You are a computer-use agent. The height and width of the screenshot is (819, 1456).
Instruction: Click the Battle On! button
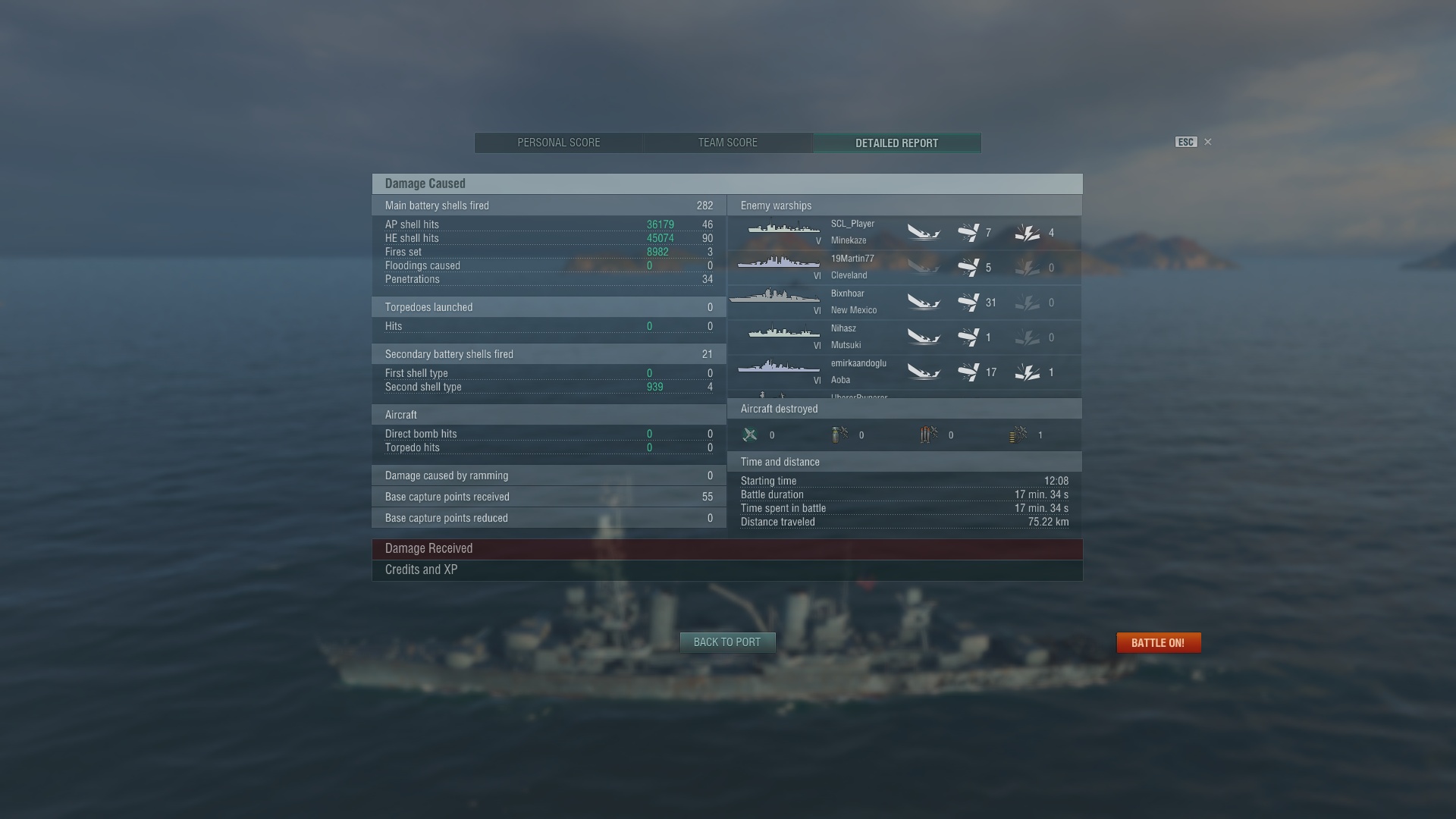(1158, 642)
